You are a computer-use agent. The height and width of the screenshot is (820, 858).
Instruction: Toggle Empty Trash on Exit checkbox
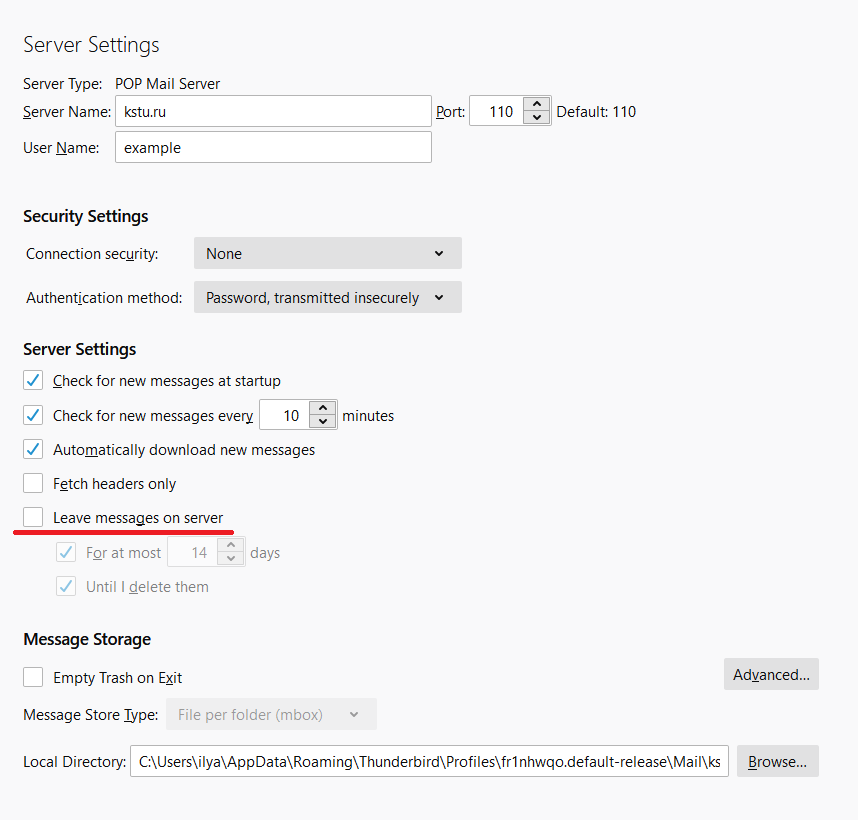[34, 678]
